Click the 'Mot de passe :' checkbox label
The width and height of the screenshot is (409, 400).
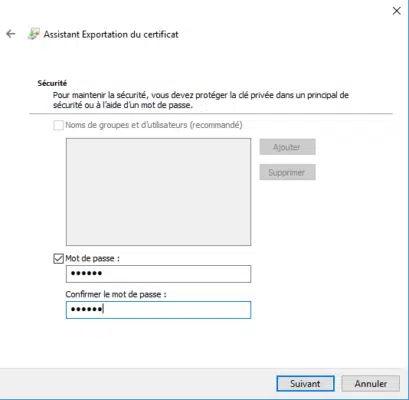[x=92, y=258]
